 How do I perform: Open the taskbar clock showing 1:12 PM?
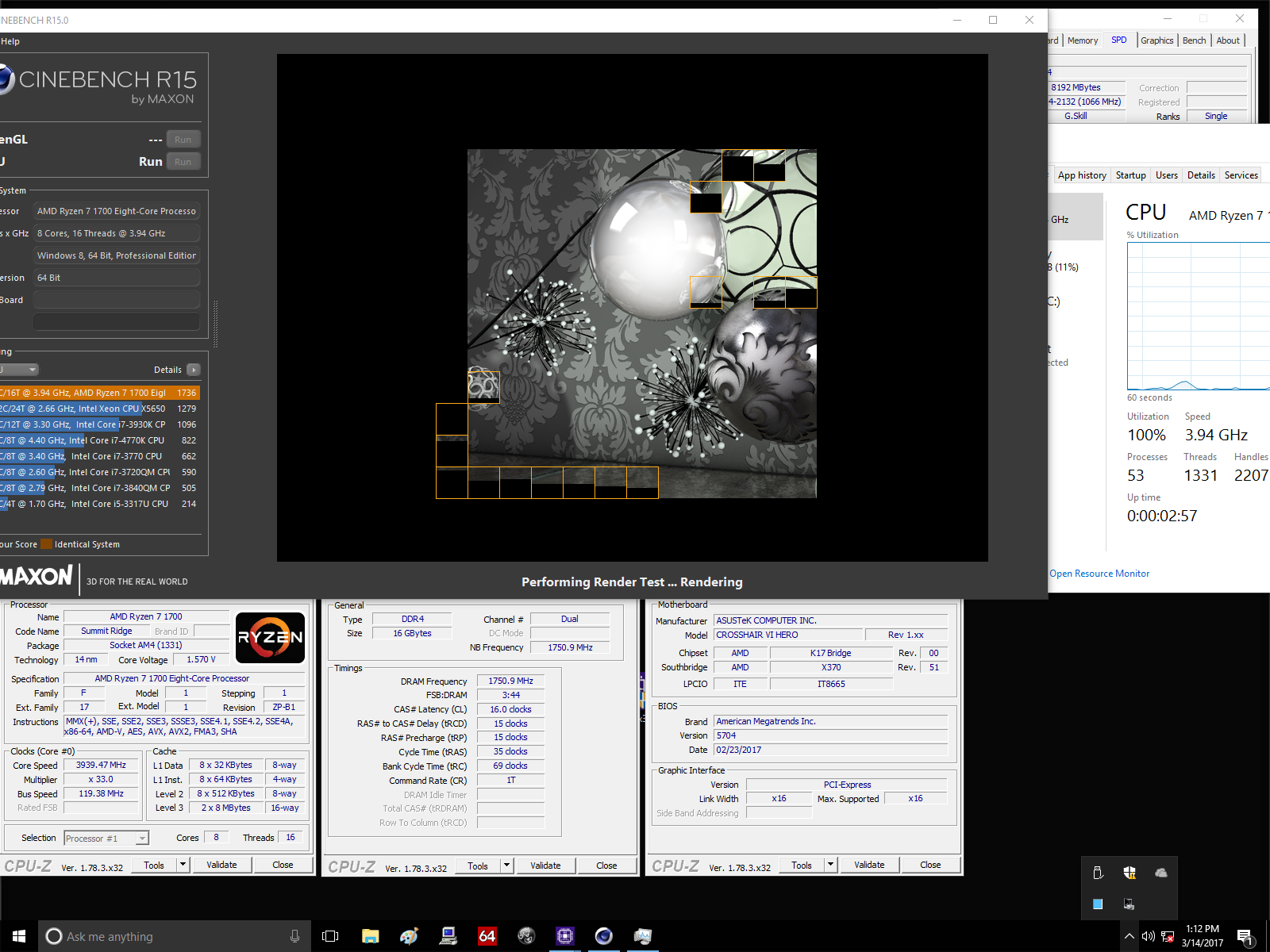coord(1203,936)
